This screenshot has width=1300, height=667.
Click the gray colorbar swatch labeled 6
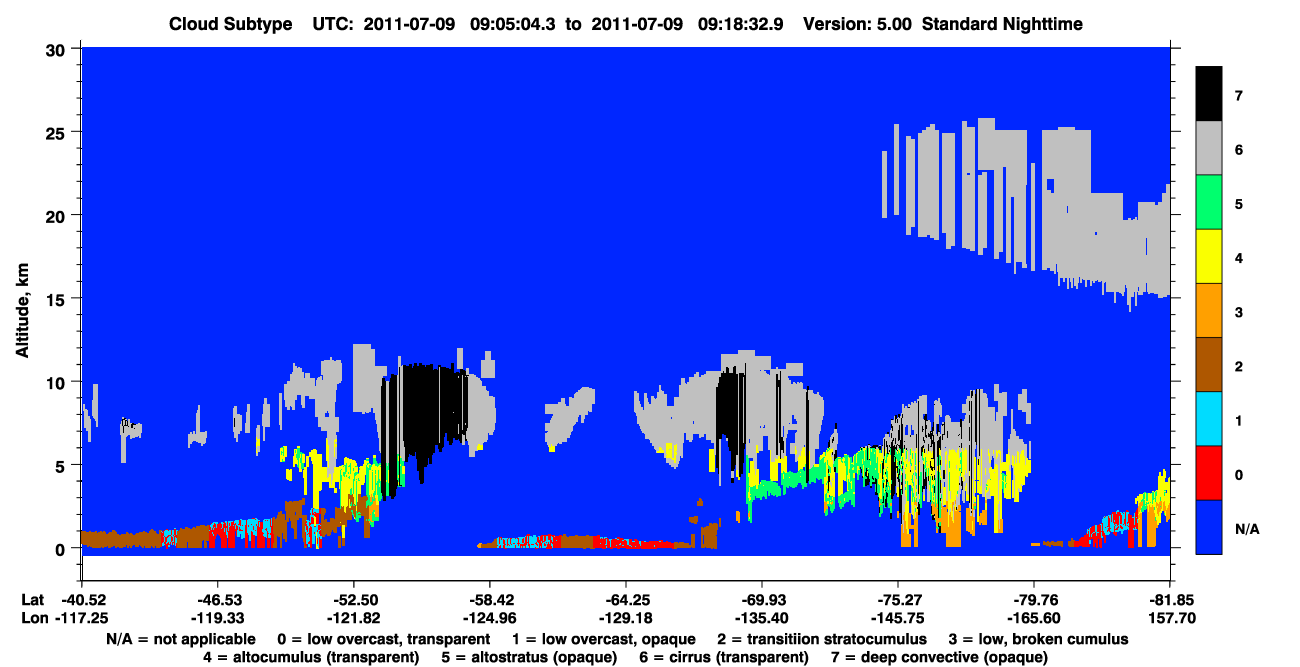point(1209,149)
